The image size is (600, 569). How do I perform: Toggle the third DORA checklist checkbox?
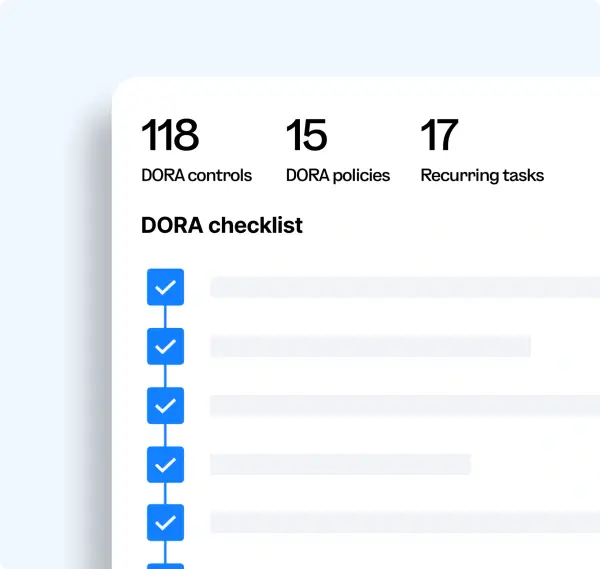[x=166, y=405]
